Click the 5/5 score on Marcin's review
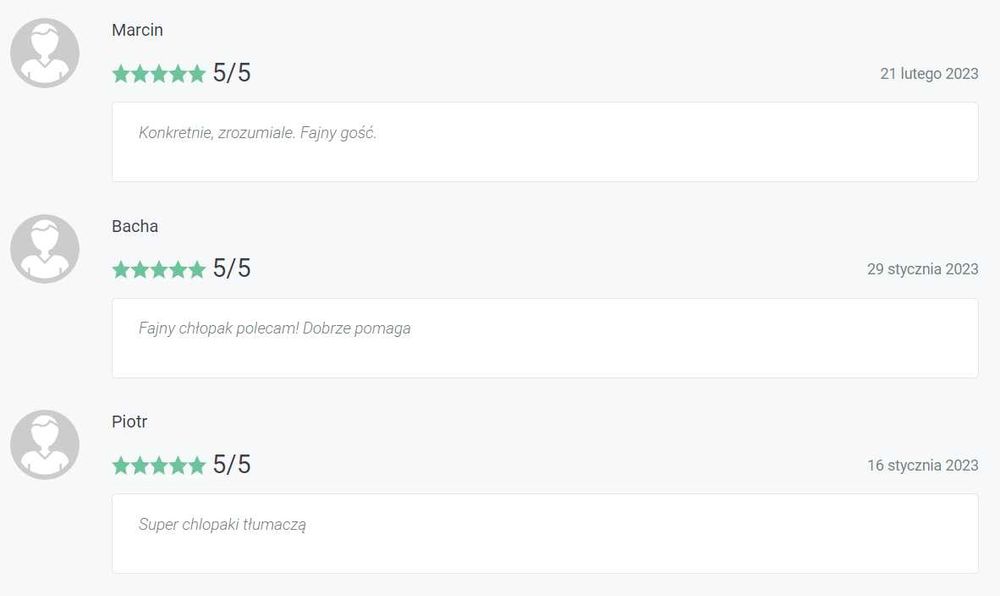Screen dimensions: 1000x596 click(232, 73)
